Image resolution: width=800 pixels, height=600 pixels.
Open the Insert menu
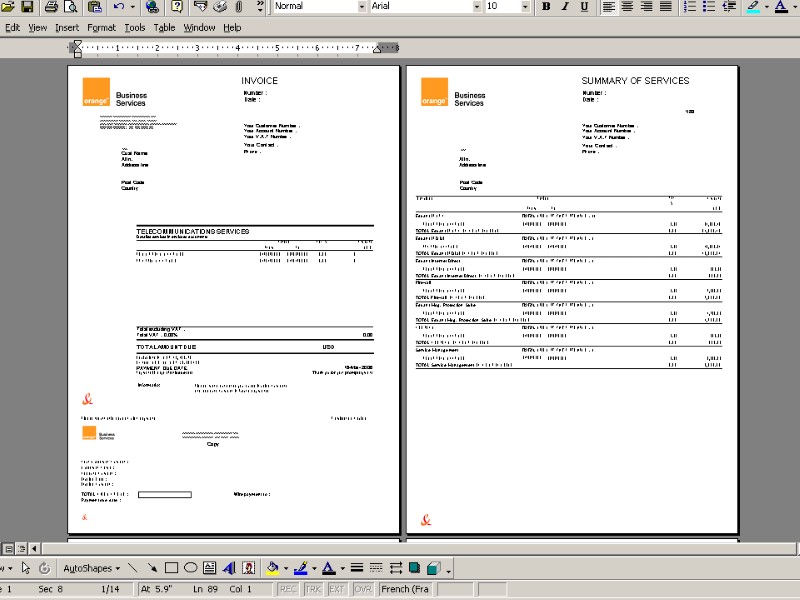(x=67, y=28)
